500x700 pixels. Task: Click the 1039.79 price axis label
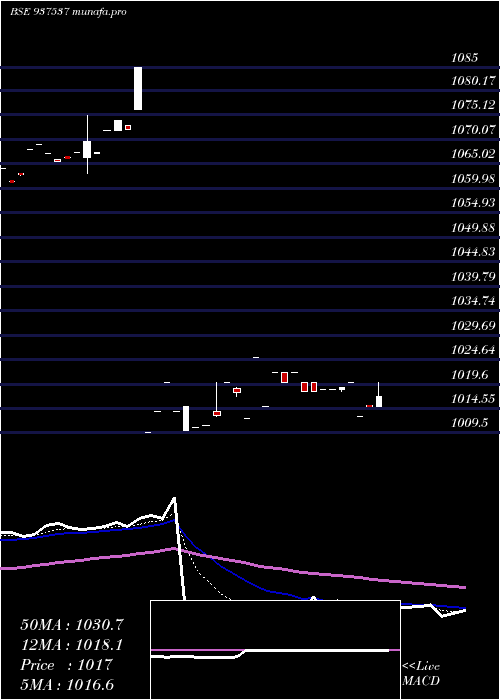(474, 277)
